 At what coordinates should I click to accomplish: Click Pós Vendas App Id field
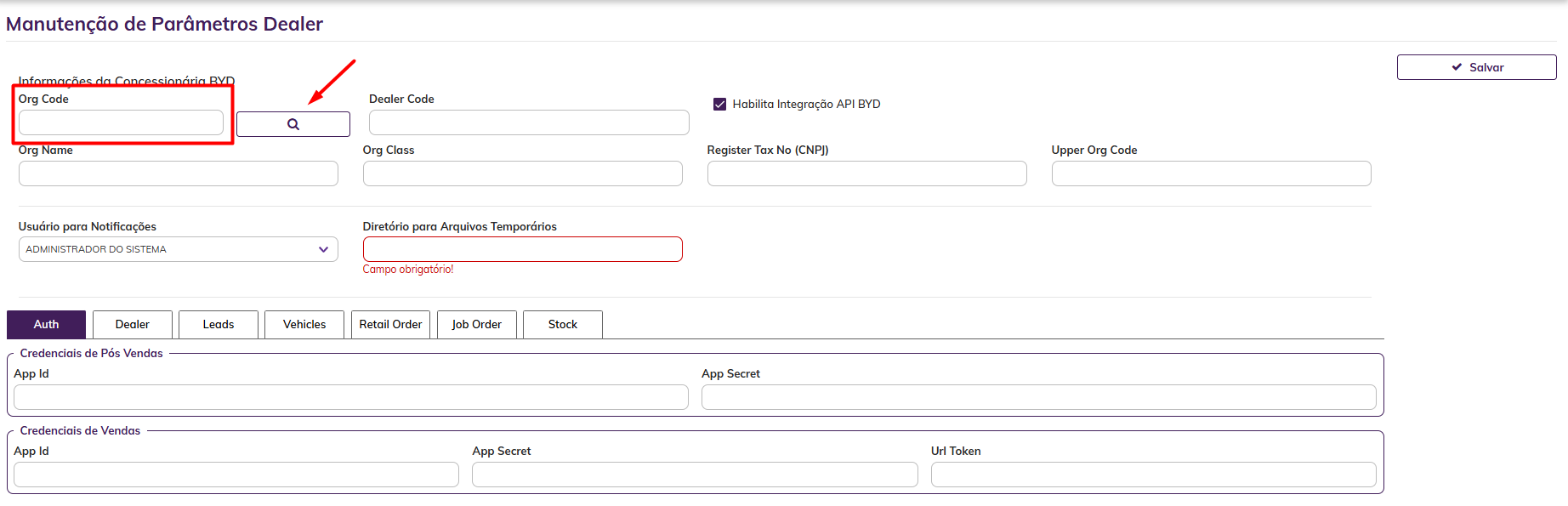[350, 397]
